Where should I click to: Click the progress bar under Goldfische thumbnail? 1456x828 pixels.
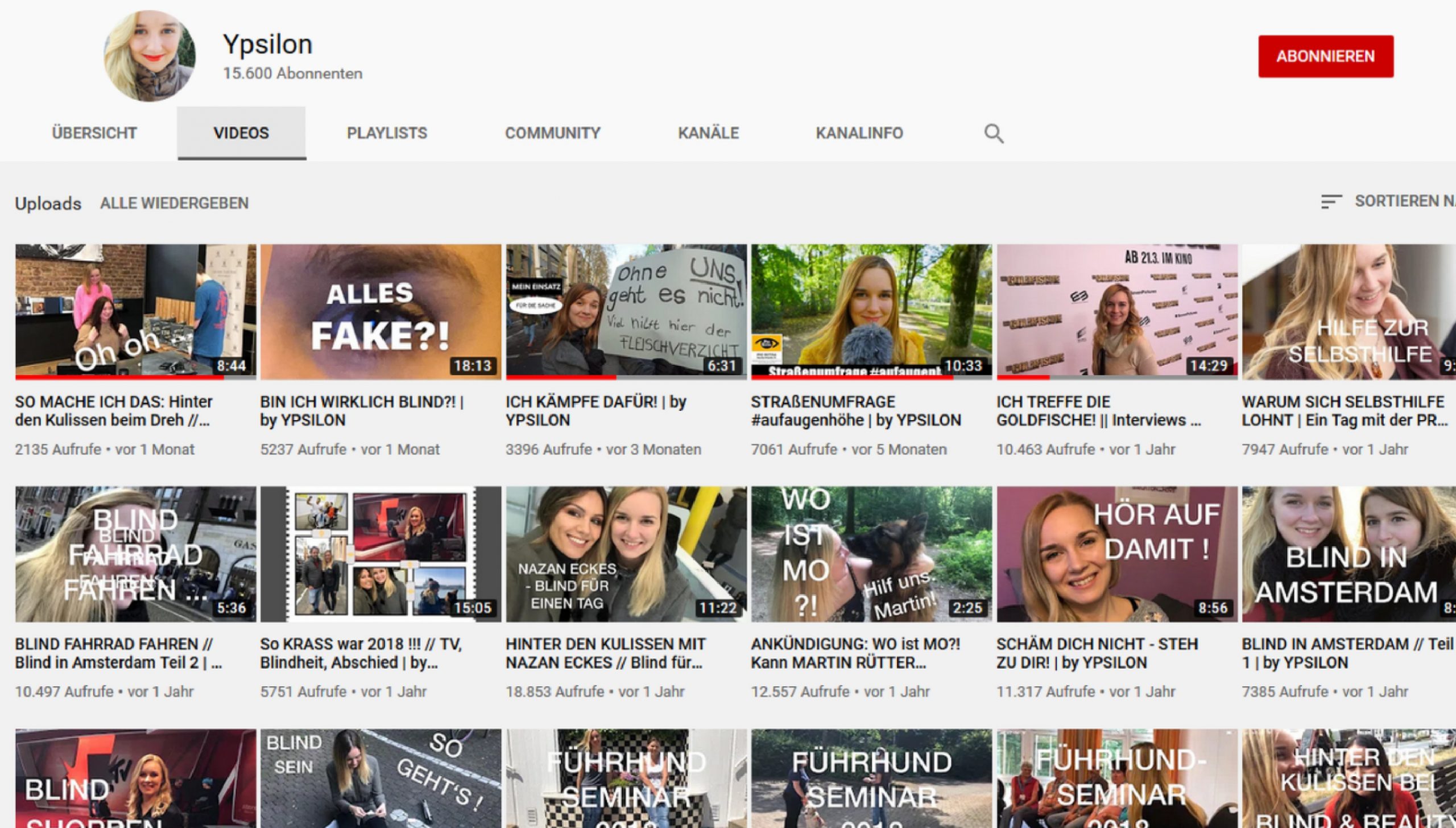tap(1117, 377)
